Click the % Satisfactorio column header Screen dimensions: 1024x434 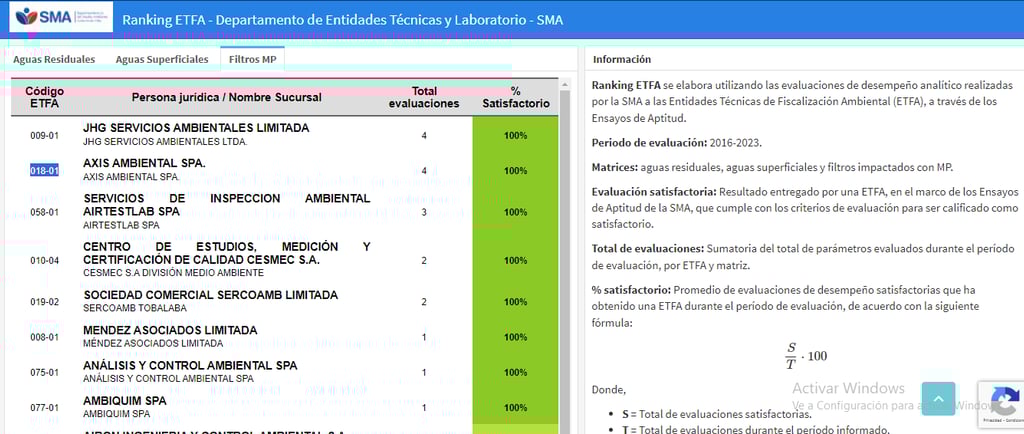pyautogui.click(x=515, y=97)
